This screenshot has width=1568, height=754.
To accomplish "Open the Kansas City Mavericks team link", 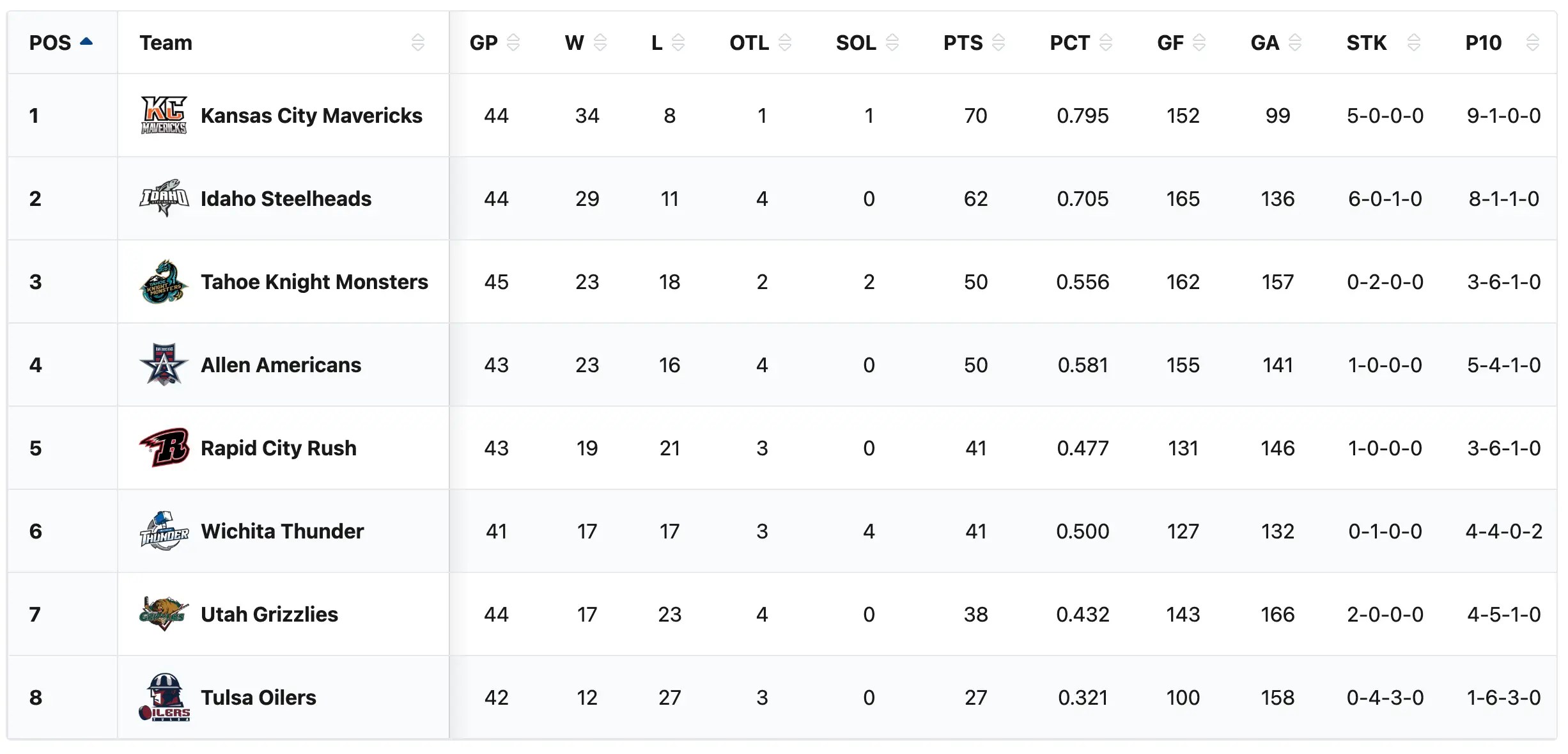I will (311, 116).
